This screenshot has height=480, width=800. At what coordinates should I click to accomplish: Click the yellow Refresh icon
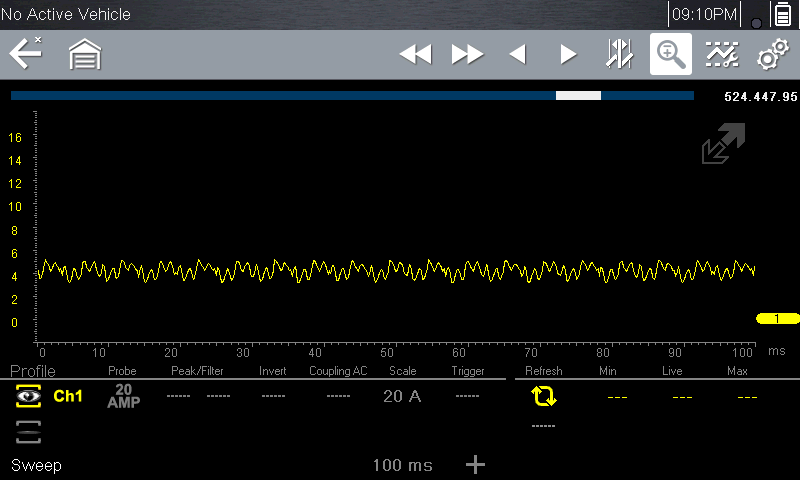[543, 397]
